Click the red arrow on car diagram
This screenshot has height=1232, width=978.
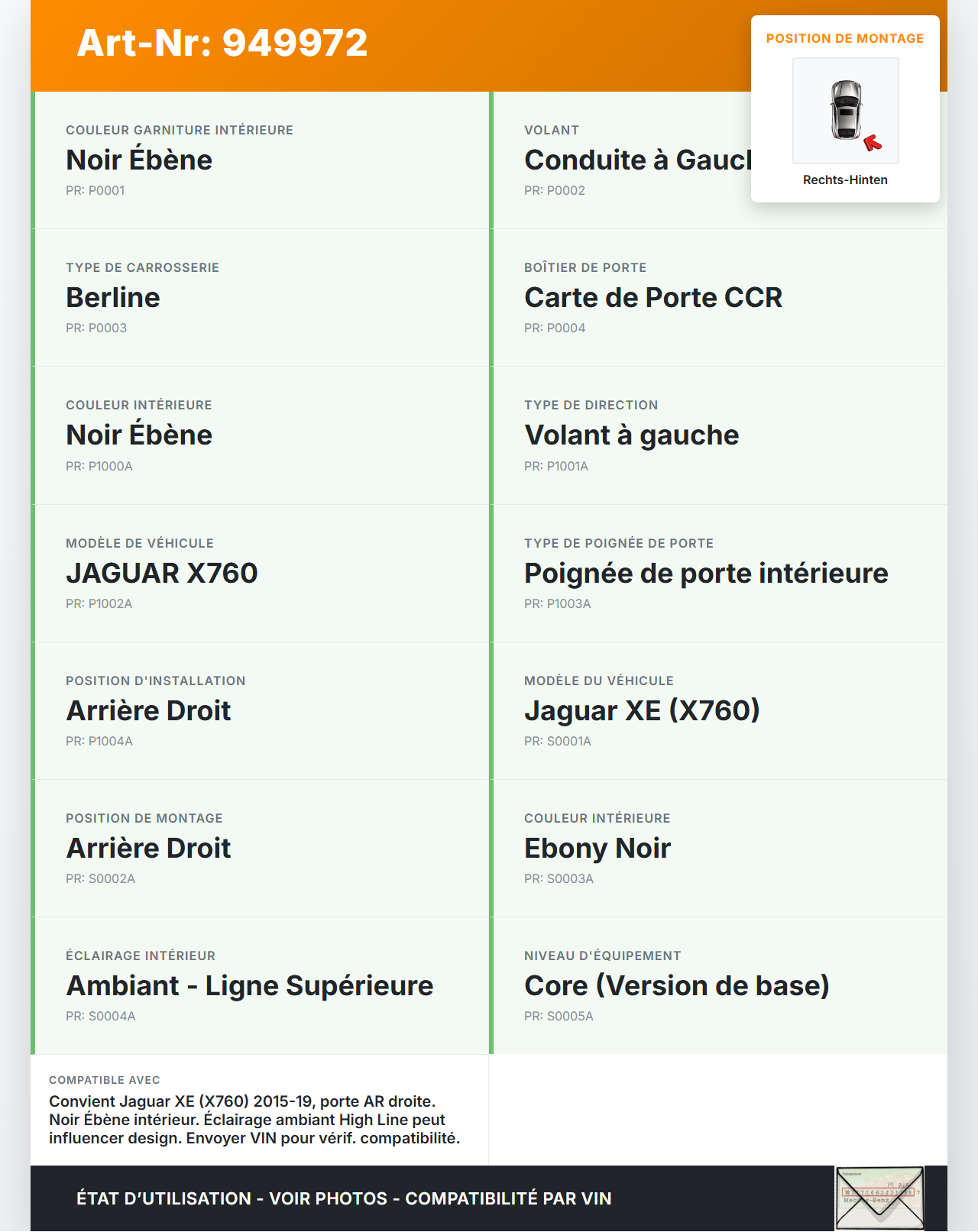click(x=872, y=143)
